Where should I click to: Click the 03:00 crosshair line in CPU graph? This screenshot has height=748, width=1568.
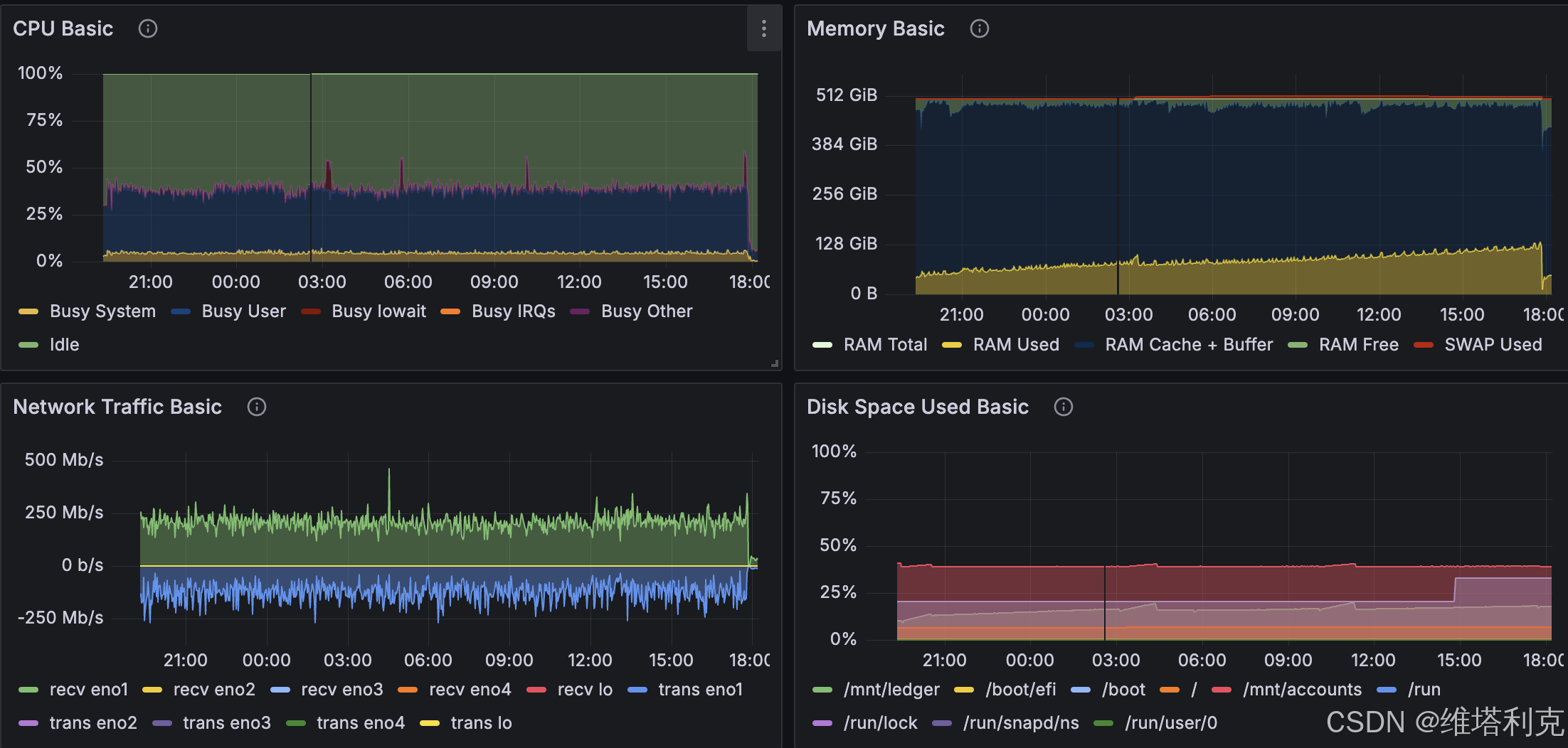tap(311, 167)
